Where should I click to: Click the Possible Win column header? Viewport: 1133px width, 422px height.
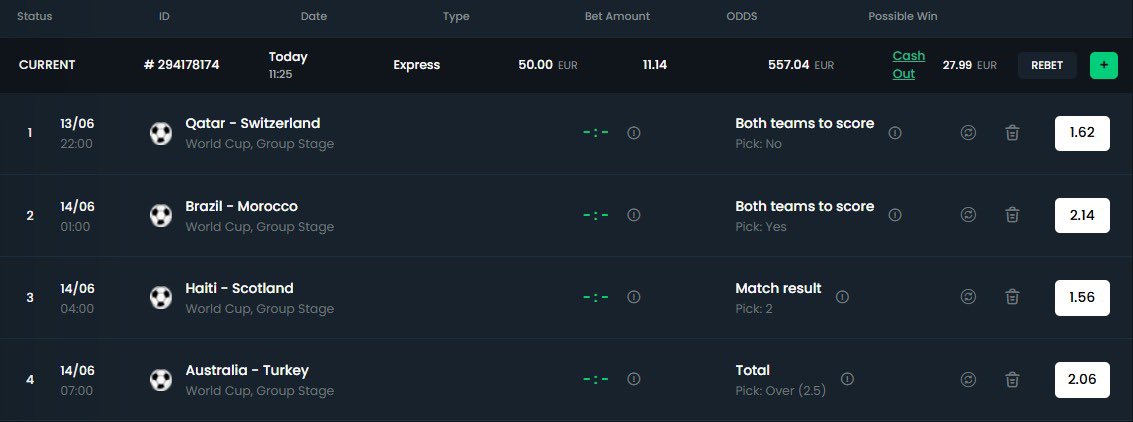pos(902,16)
